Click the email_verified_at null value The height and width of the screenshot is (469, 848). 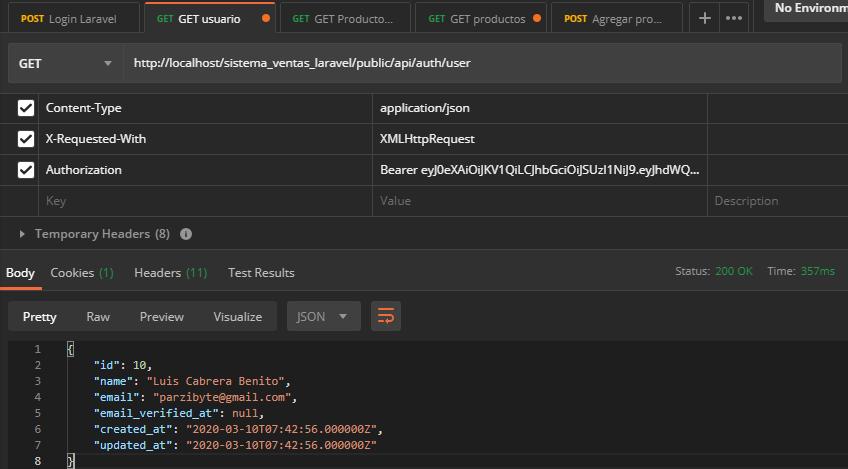245,413
